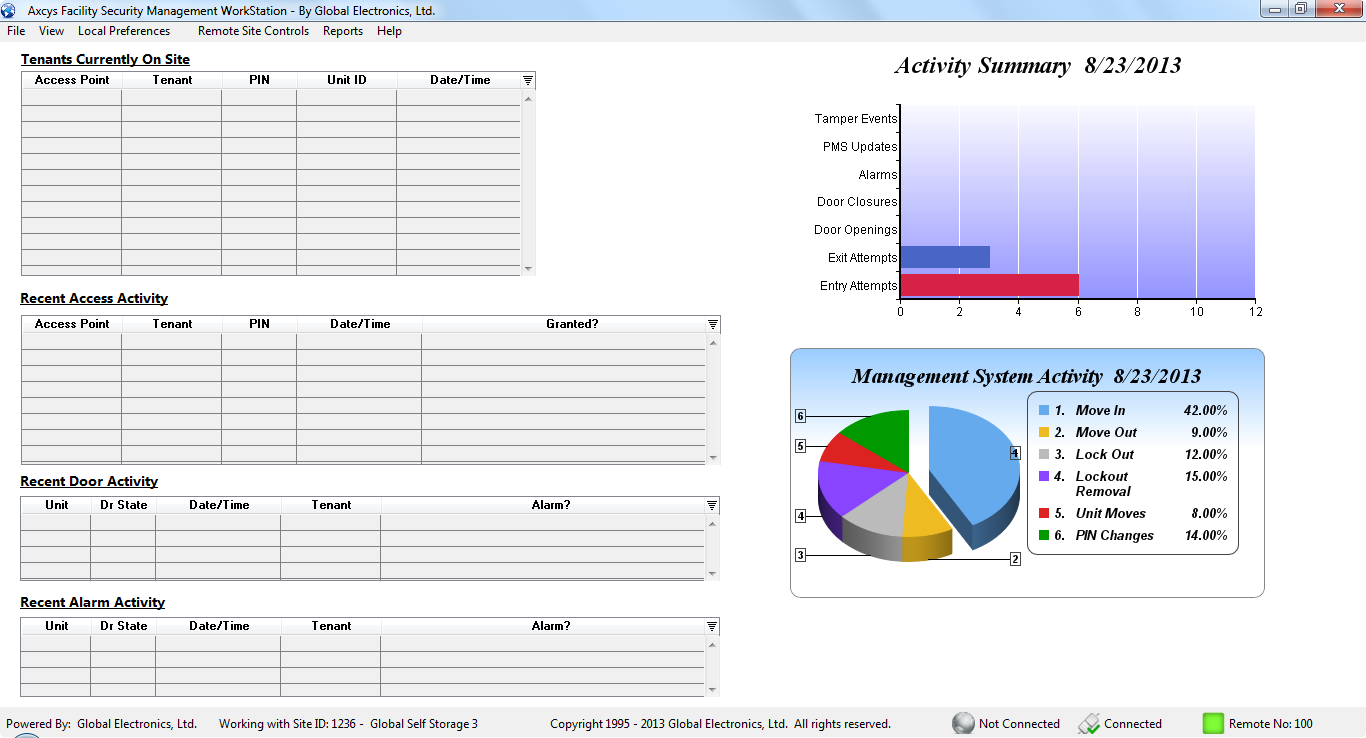The height and width of the screenshot is (738, 1366).
Task: Sort by the Granted? column header
Action: pyautogui.click(x=571, y=324)
